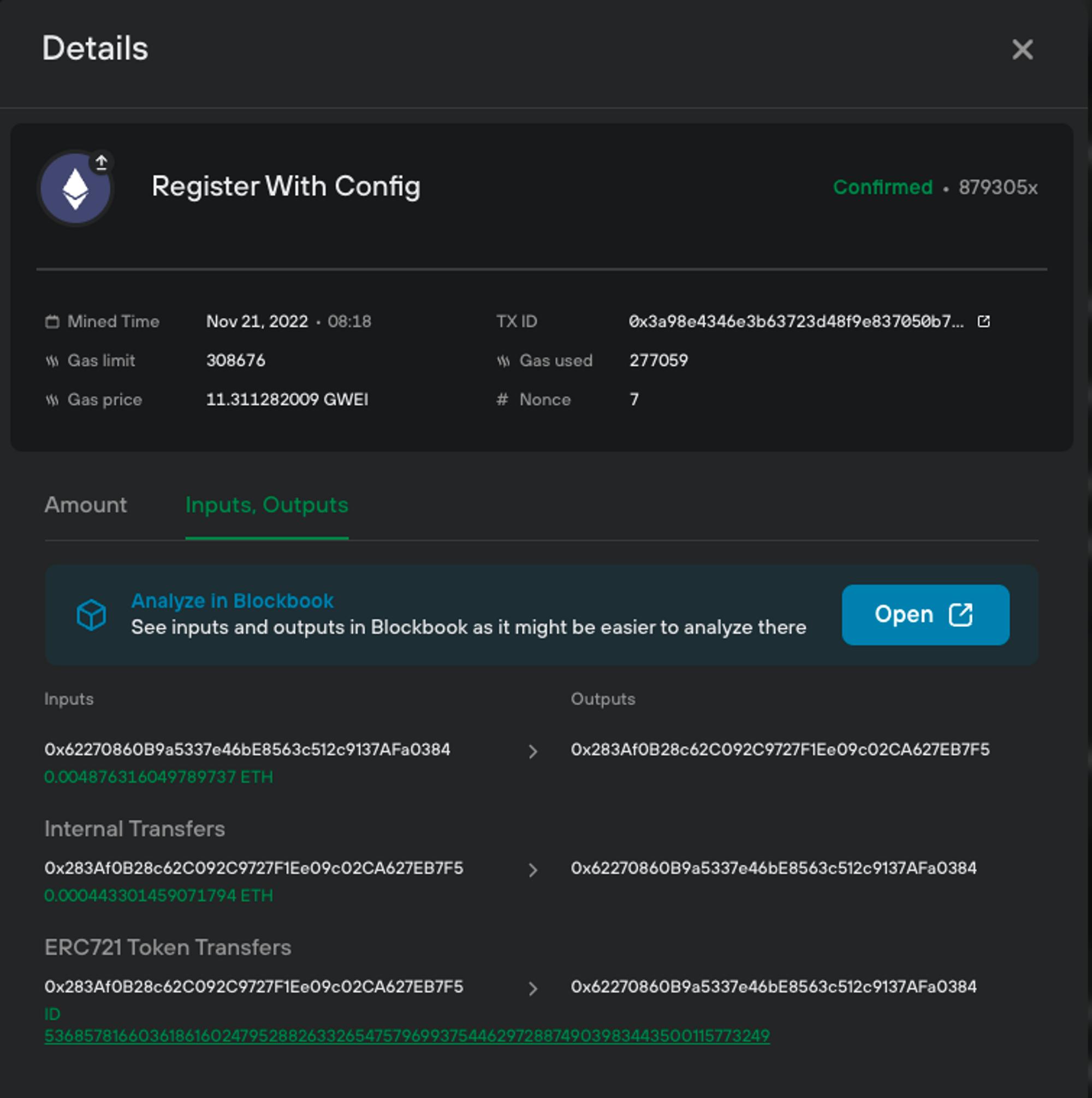This screenshot has height=1098, width=1092.
Task: Switch to the Amount tab
Action: point(86,505)
